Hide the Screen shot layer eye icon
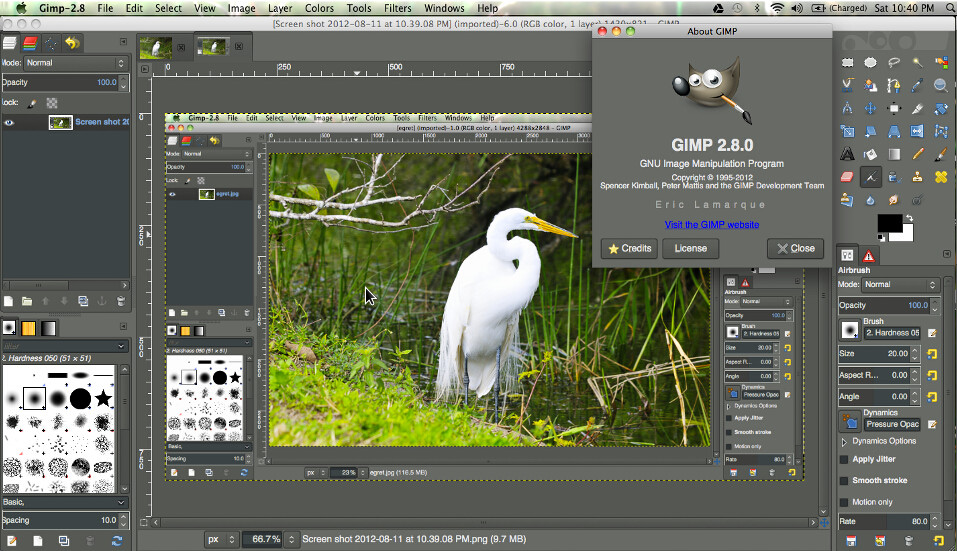957x551 pixels. [x=9, y=123]
